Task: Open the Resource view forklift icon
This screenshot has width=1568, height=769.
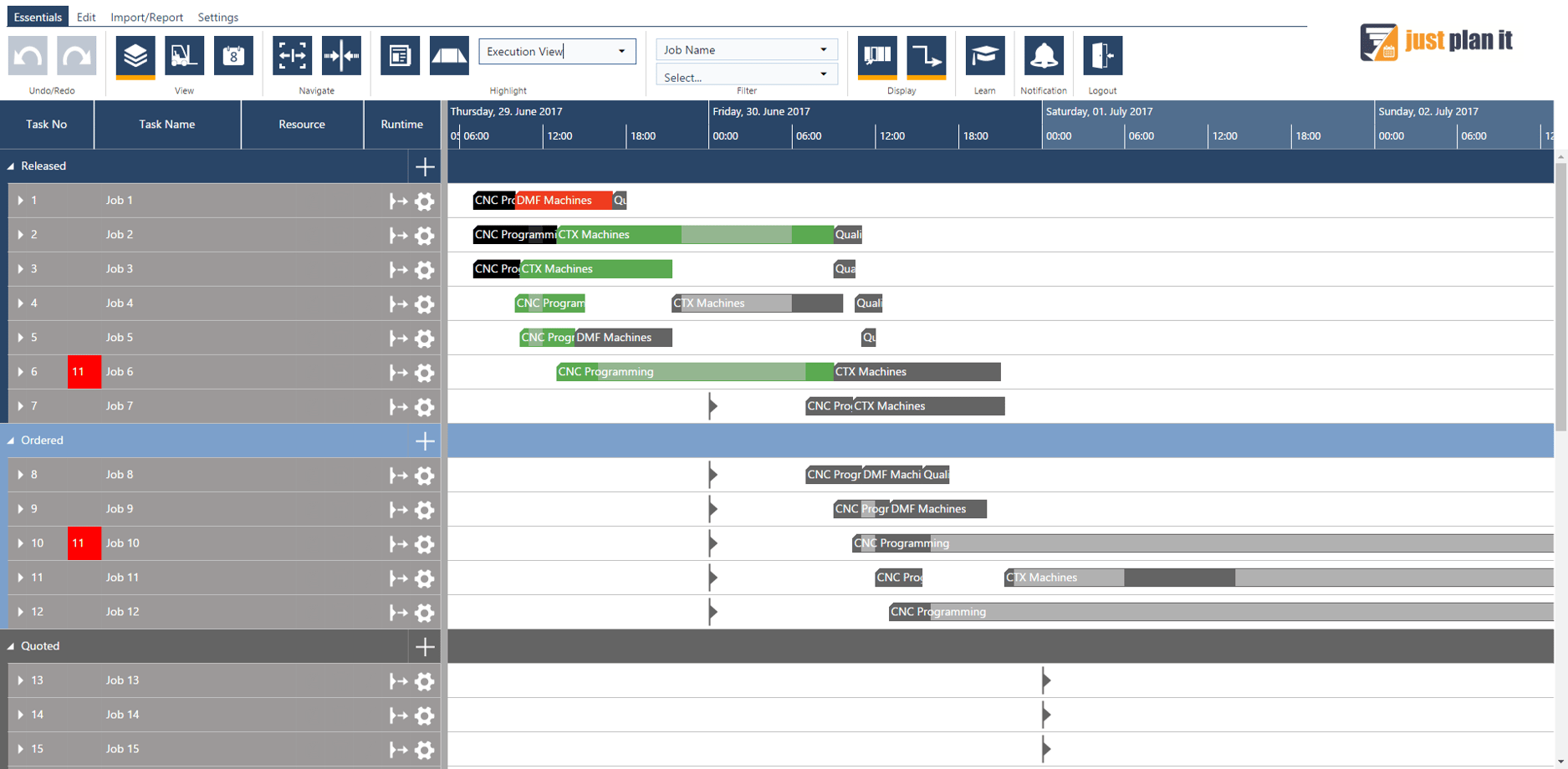Action: point(183,55)
